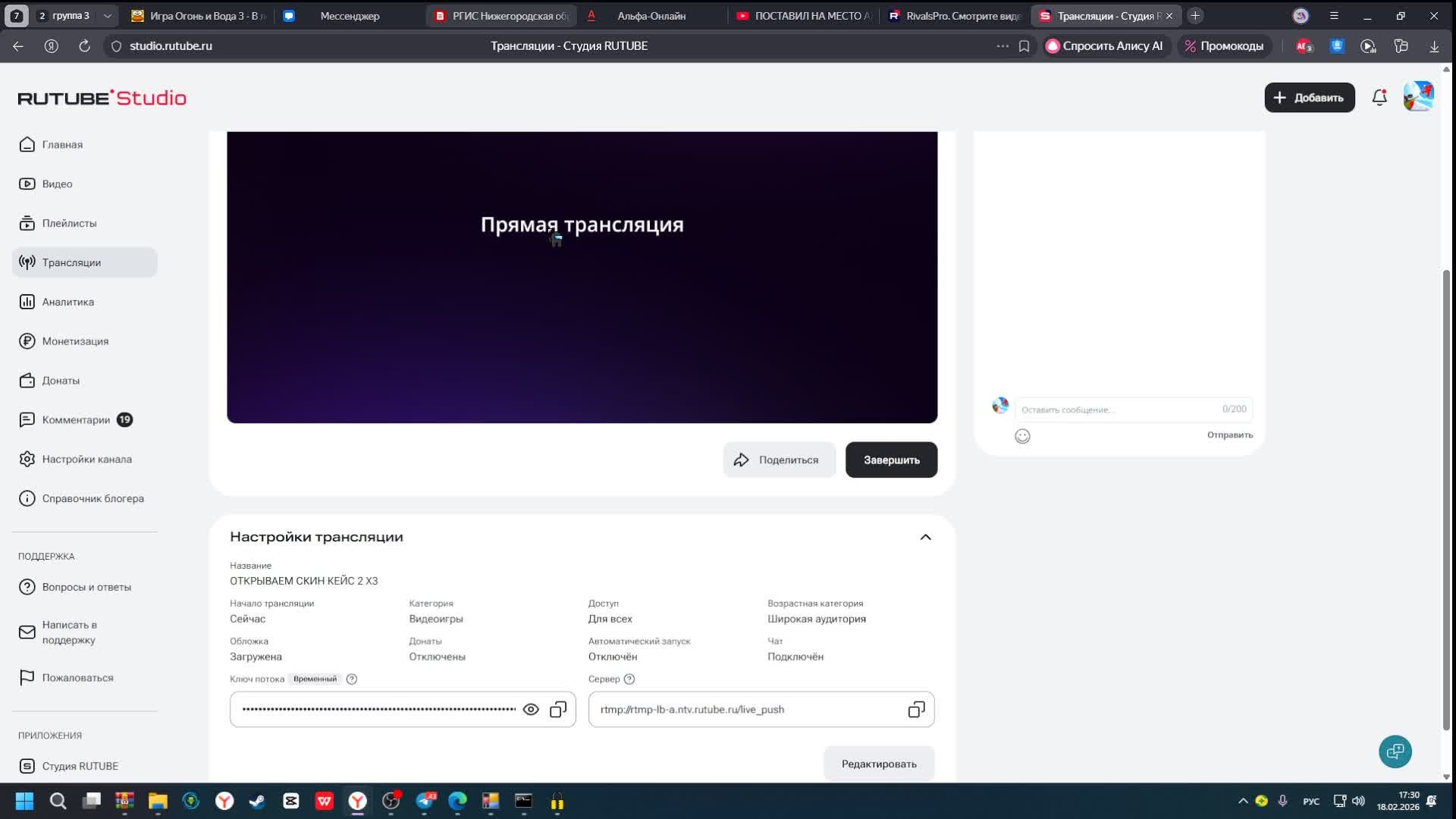Open Комментарии with 19 notifications
The width and height of the screenshot is (1456, 819).
pos(76,419)
